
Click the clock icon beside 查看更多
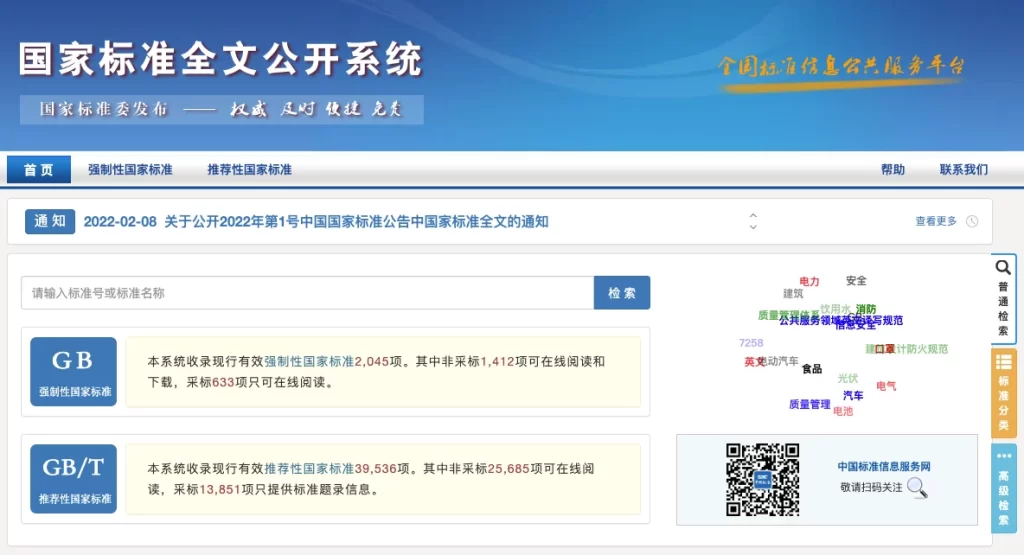972,221
